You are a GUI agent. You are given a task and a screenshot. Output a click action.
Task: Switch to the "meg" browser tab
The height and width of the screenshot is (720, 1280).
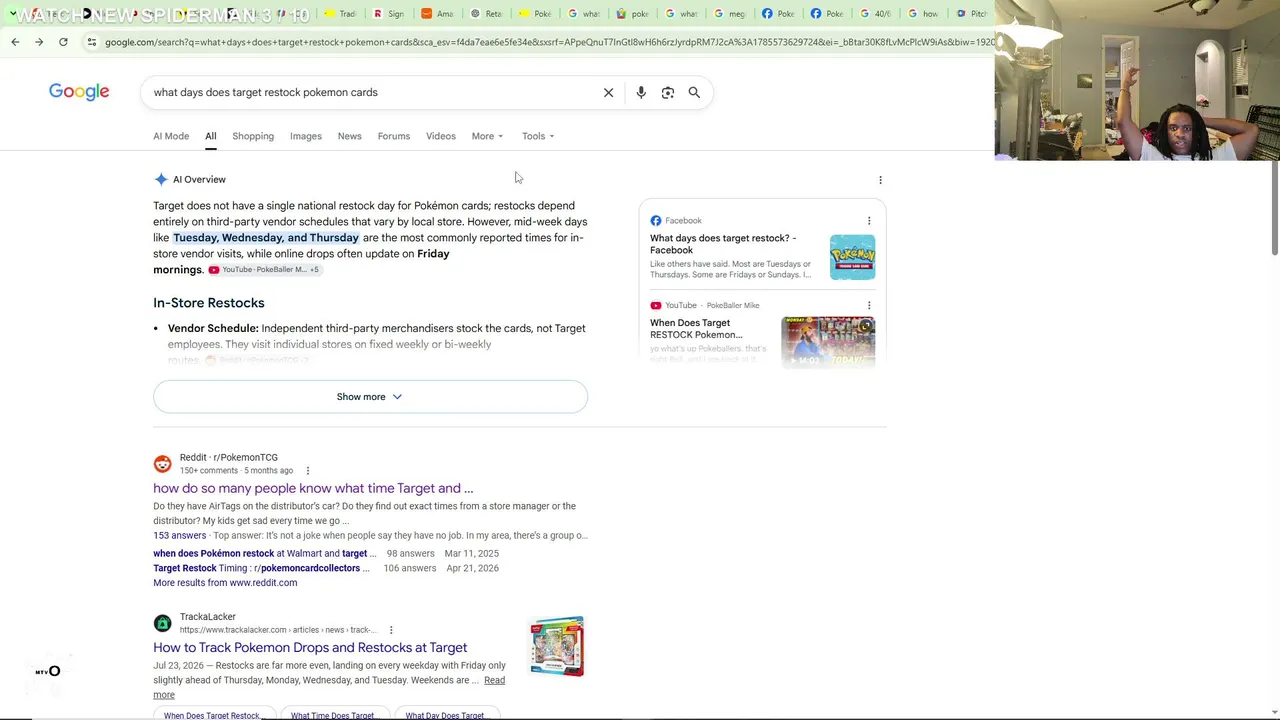pos(729,14)
